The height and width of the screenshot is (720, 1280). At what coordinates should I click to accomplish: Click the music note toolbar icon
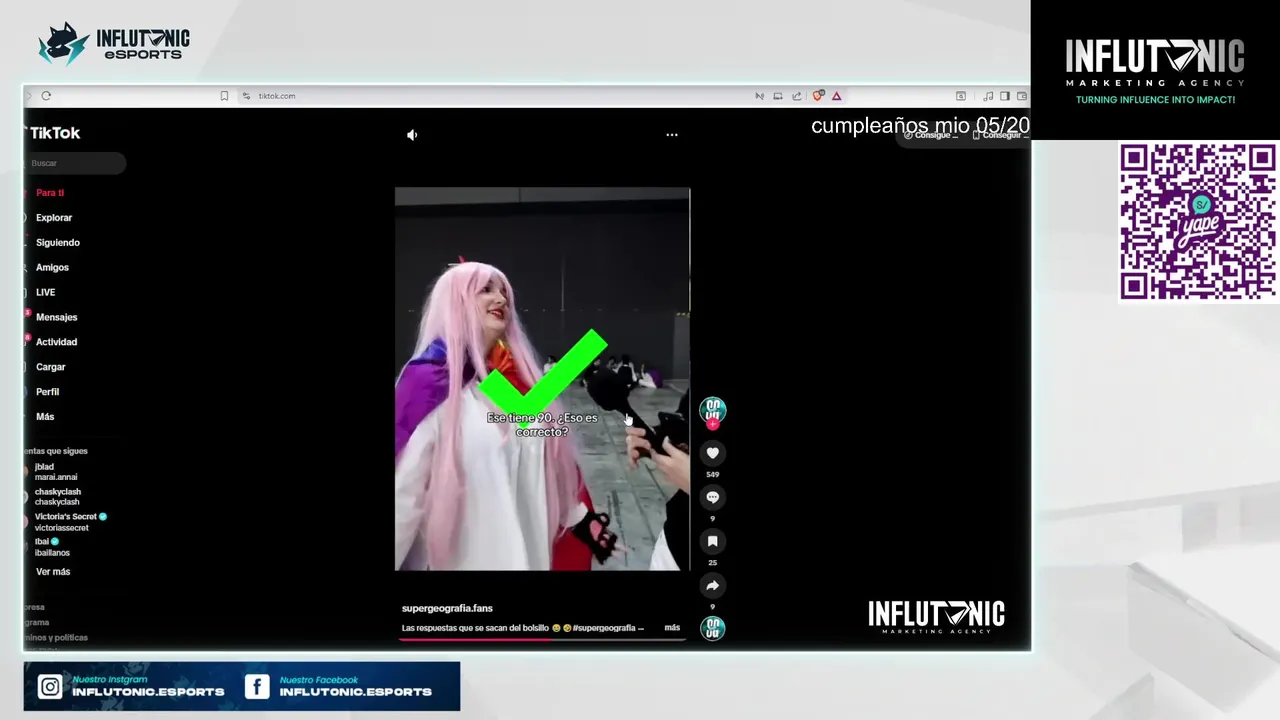pos(988,96)
